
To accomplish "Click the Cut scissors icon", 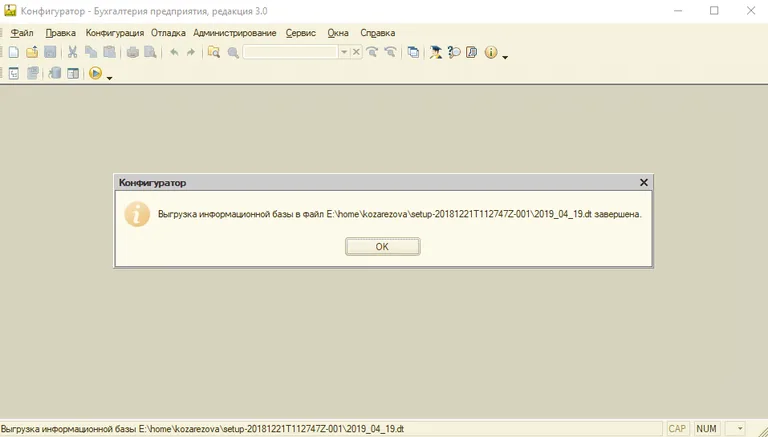I will pos(73,52).
